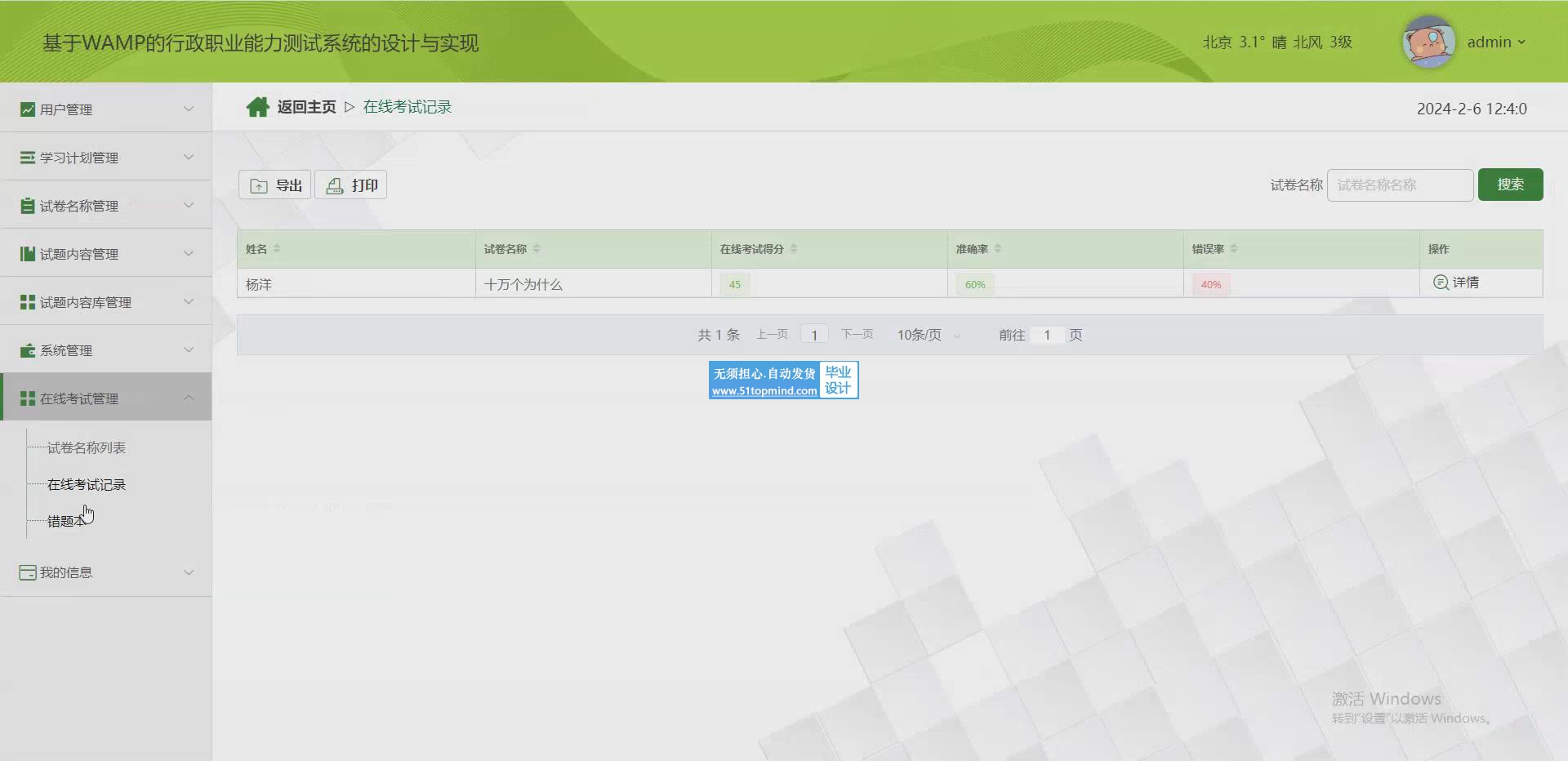Click the magnifier icon beside 详情

1441,283
